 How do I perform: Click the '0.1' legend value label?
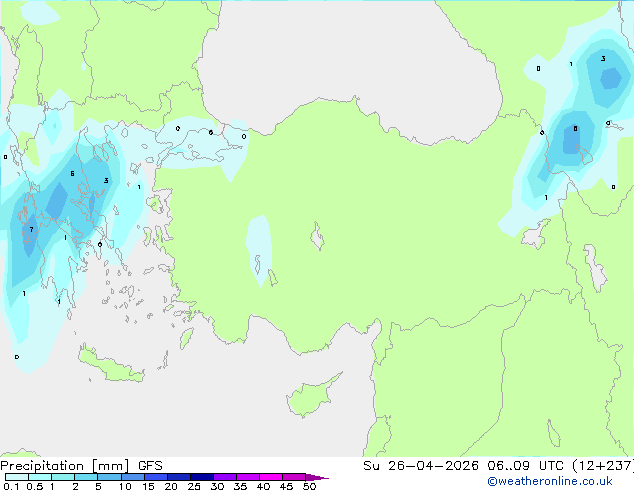[x=11, y=486]
